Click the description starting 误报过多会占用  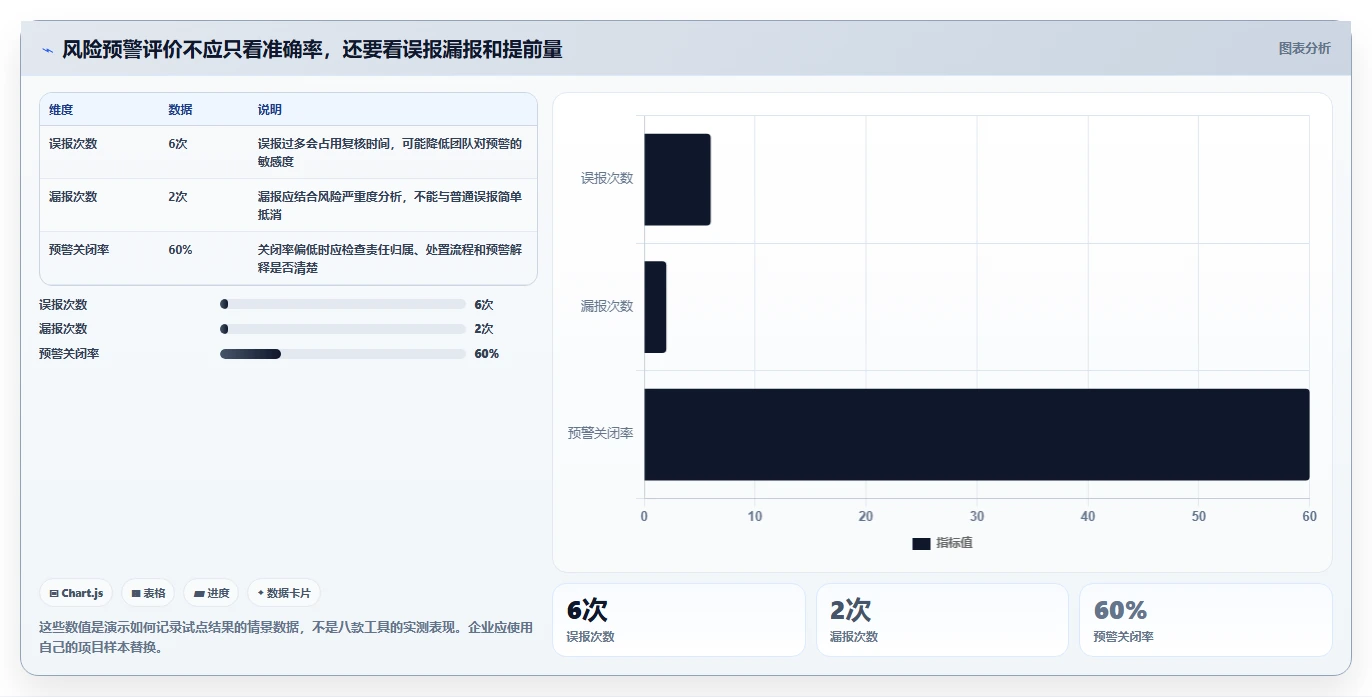[390, 153]
